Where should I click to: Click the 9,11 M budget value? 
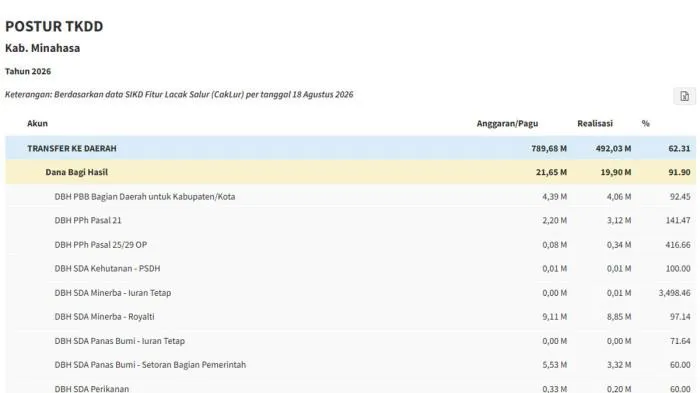554,317
